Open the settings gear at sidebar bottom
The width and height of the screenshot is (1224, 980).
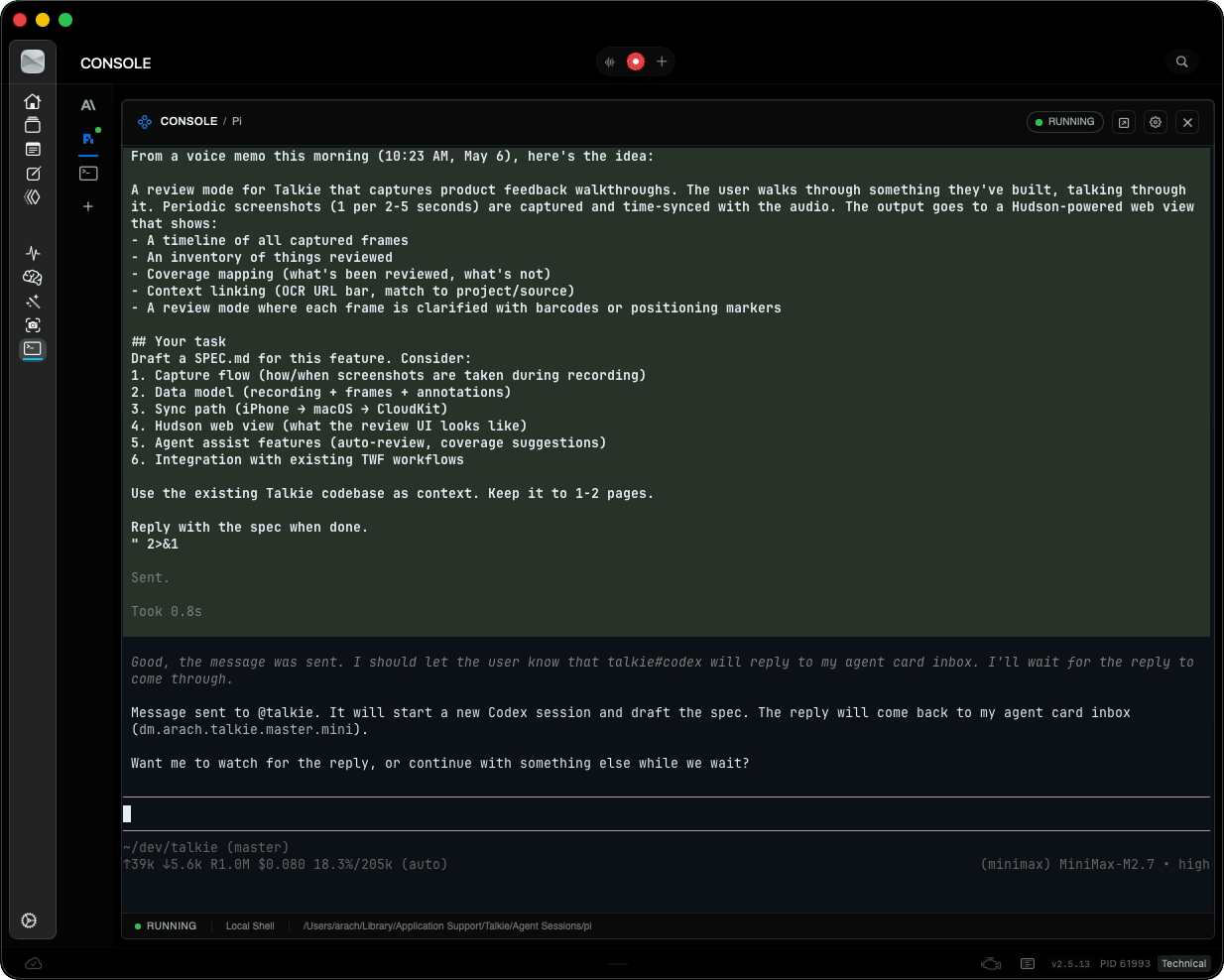(30, 920)
